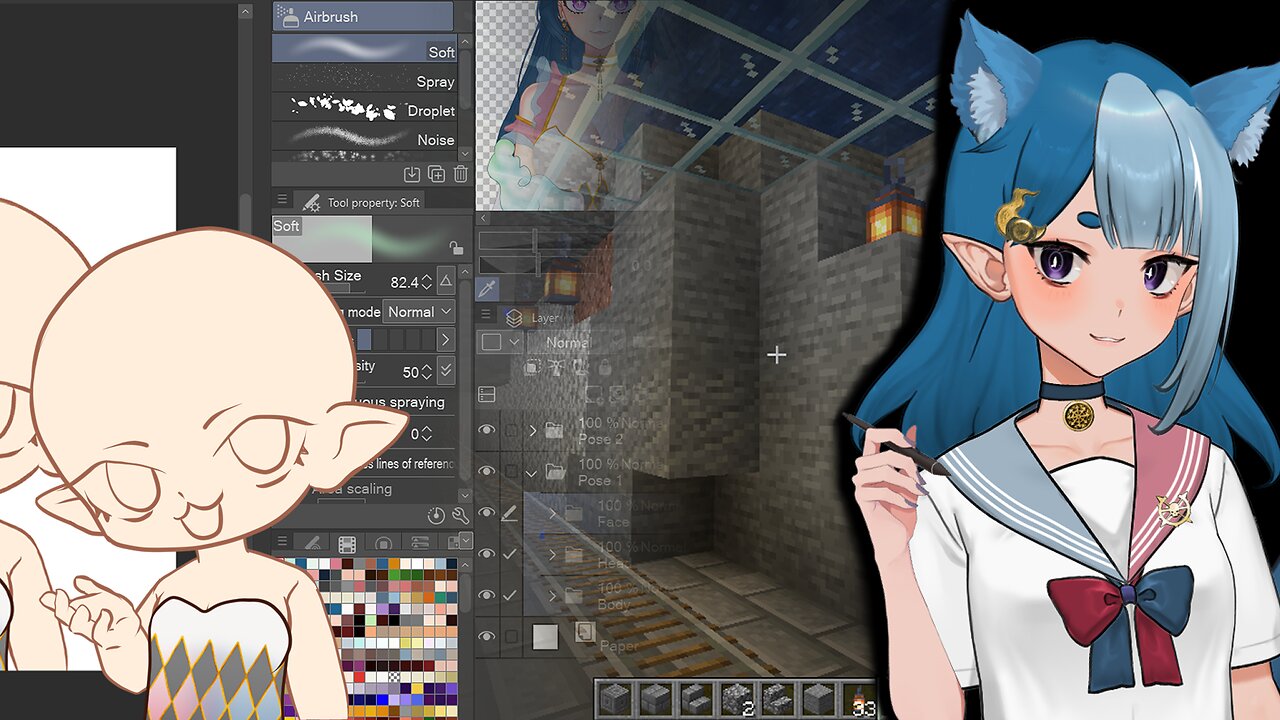Hide the Face folder layer
Viewport: 1280px width, 720px height.
[487, 513]
